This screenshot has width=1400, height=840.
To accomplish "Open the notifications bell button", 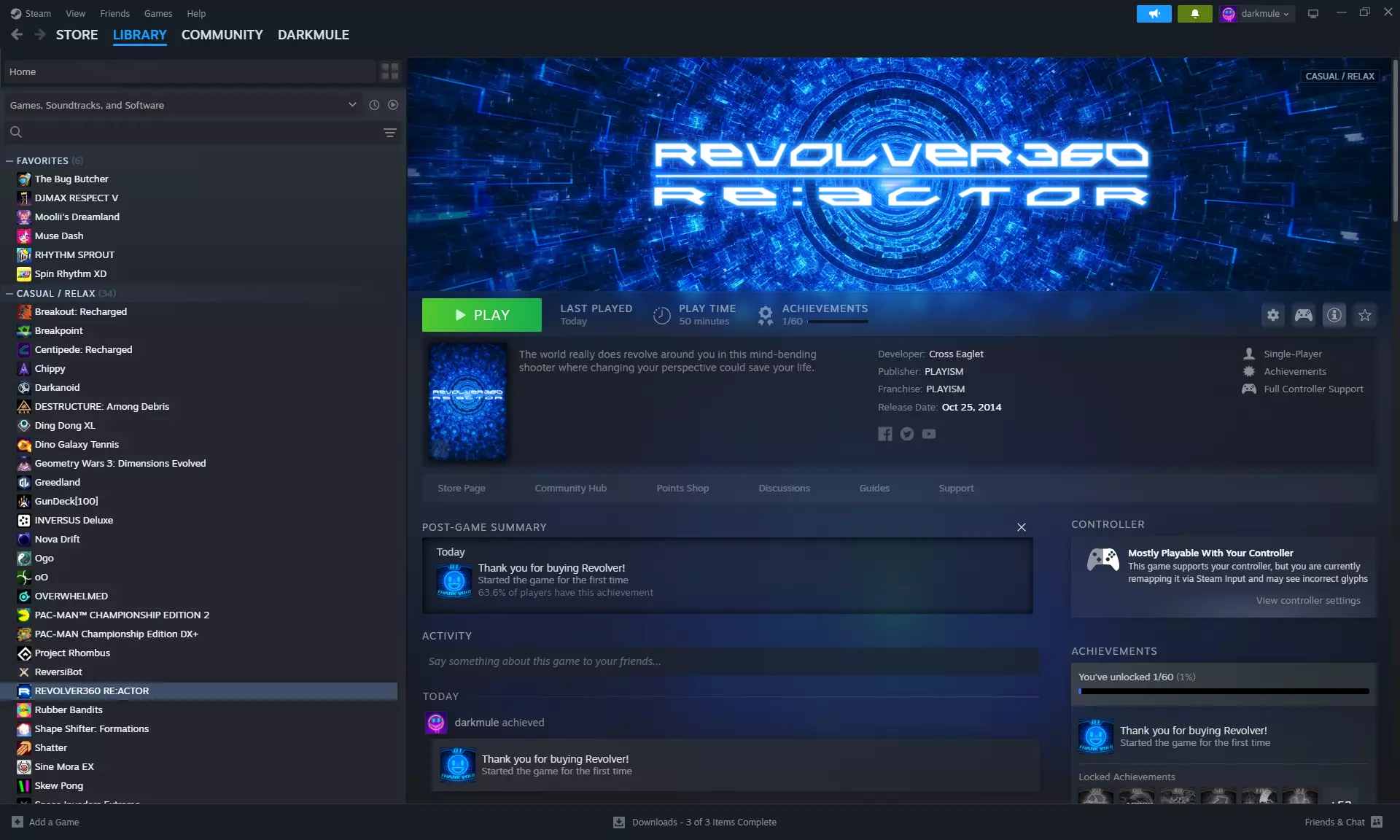I will (x=1194, y=13).
